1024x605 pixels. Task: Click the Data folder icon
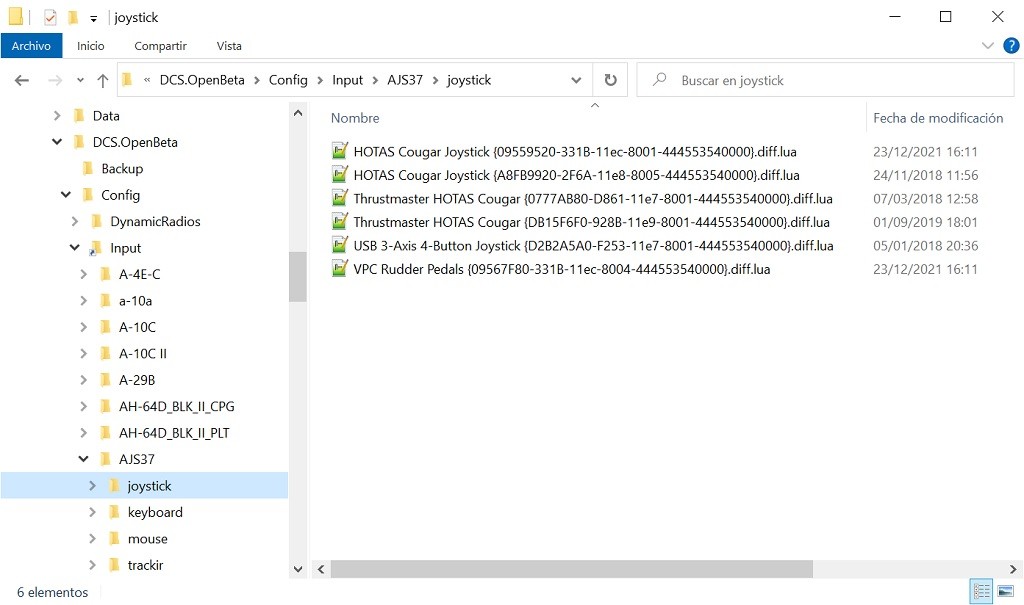[x=80, y=116]
